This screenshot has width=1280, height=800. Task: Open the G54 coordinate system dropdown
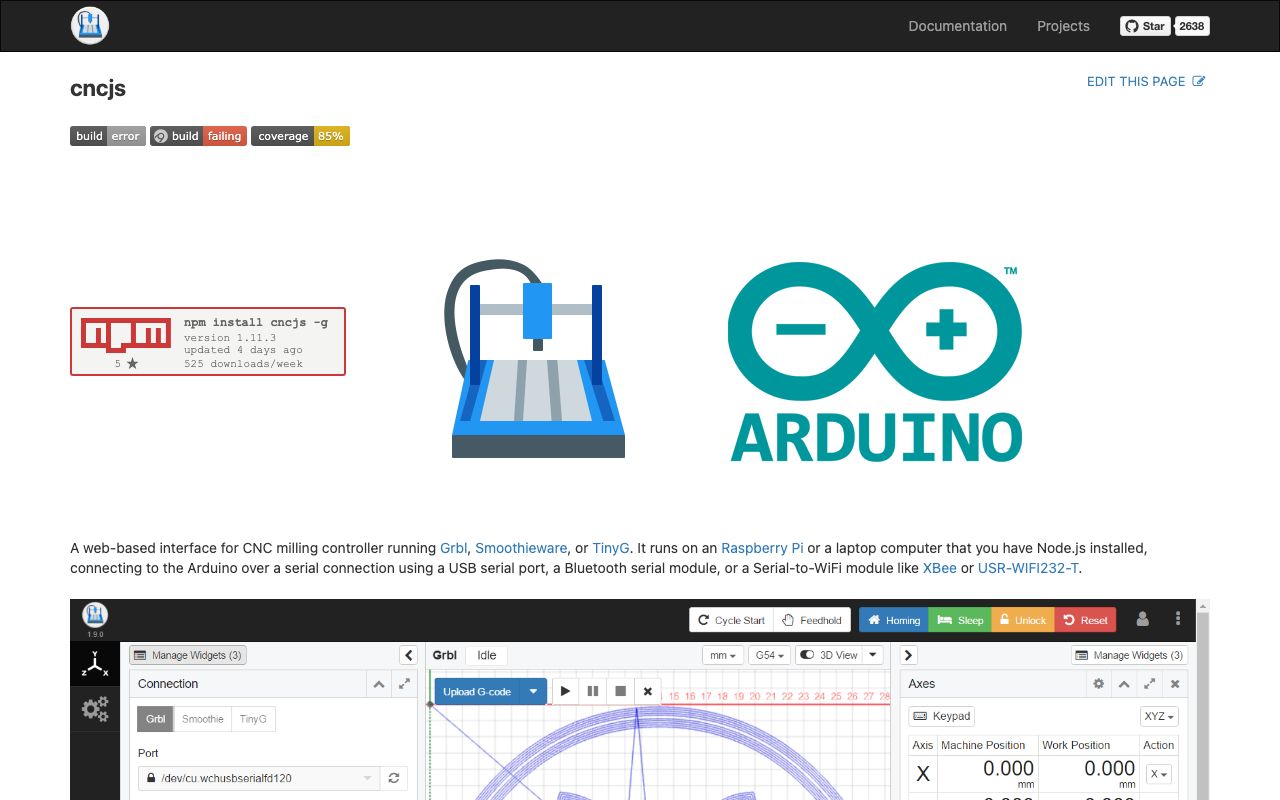[x=770, y=655]
